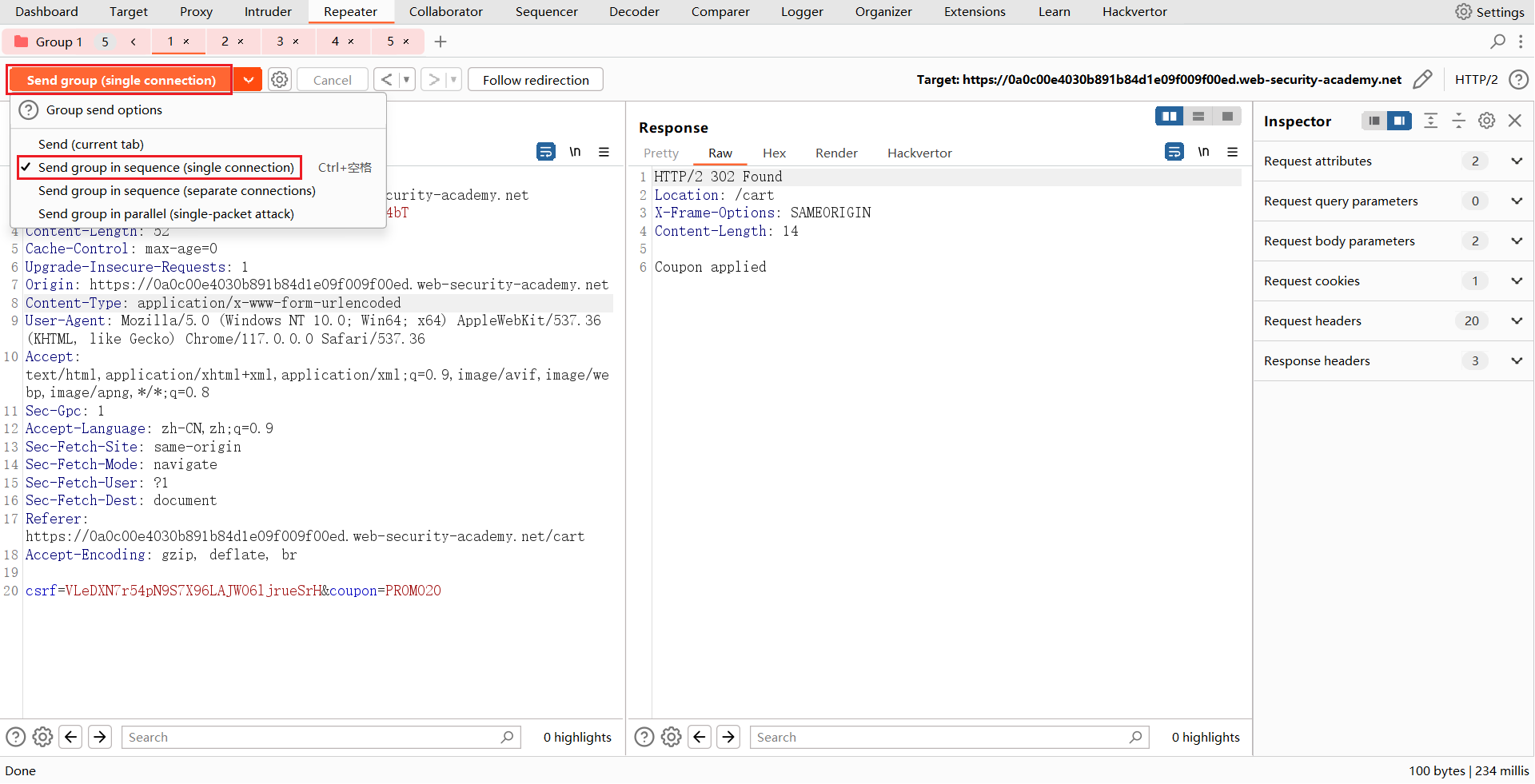Open Burp Settings gear
Viewport: 1535px width, 784px height.
pyautogui.click(x=1464, y=12)
